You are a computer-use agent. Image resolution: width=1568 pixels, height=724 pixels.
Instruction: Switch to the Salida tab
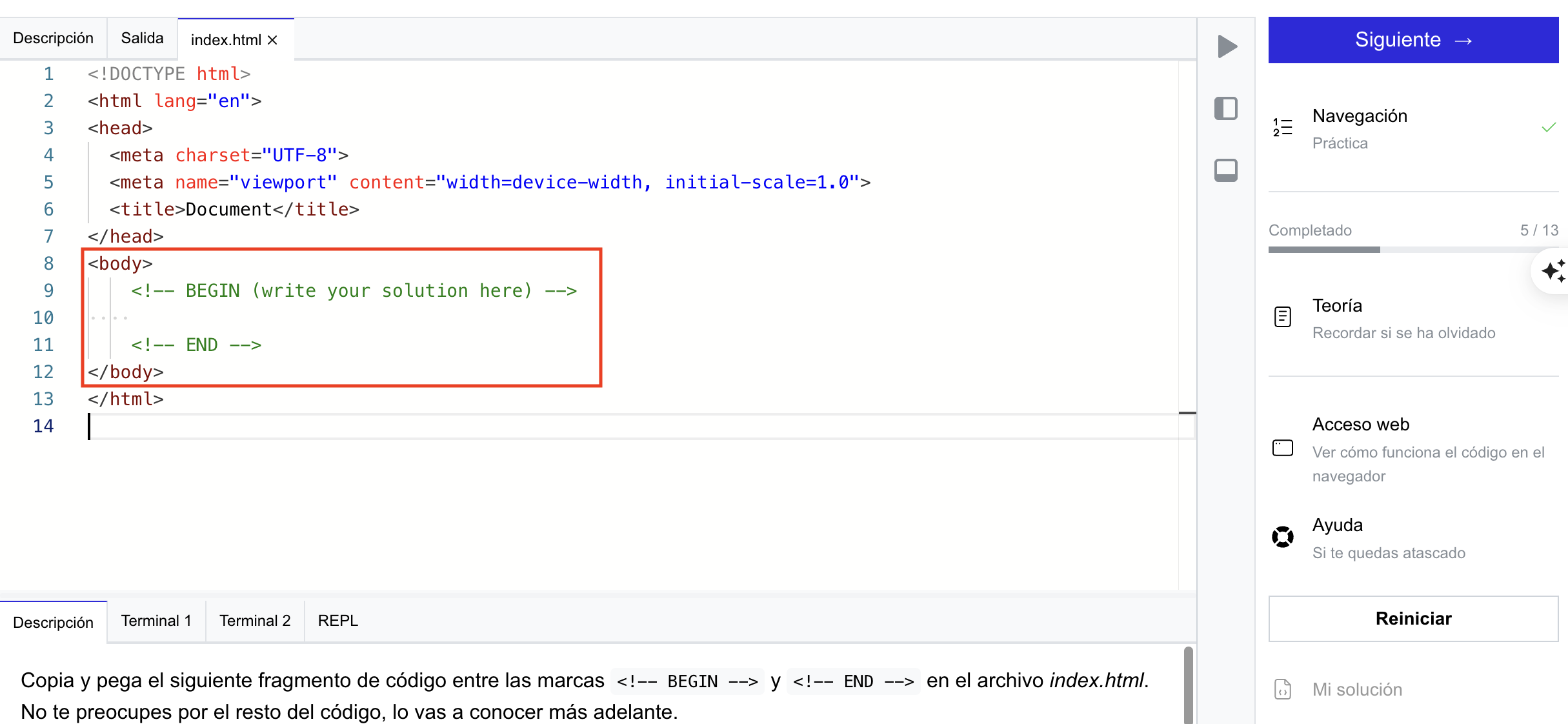click(142, 38)
